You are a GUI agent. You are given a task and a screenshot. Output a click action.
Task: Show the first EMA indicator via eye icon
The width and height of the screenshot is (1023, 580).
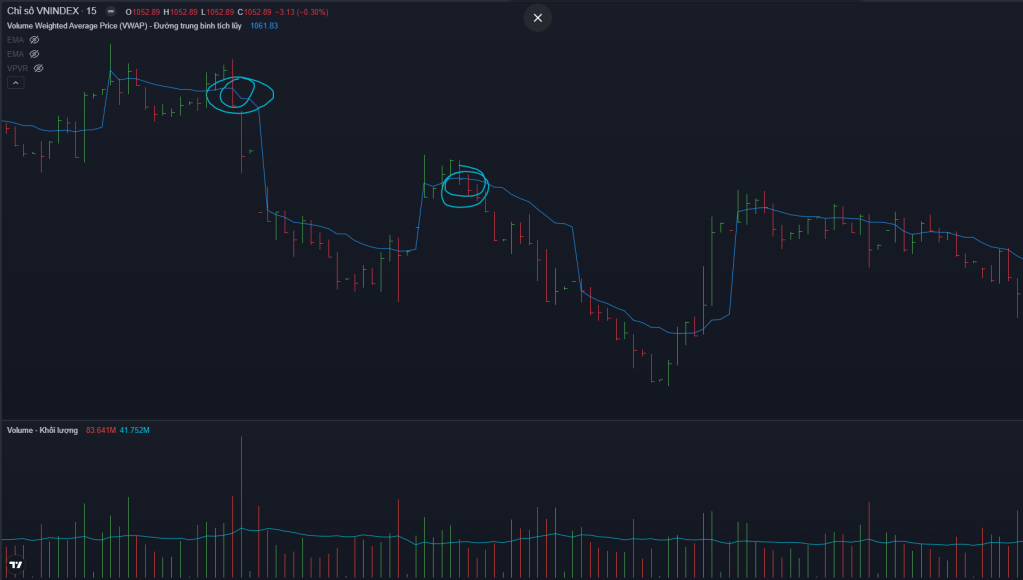pos(34,40)
